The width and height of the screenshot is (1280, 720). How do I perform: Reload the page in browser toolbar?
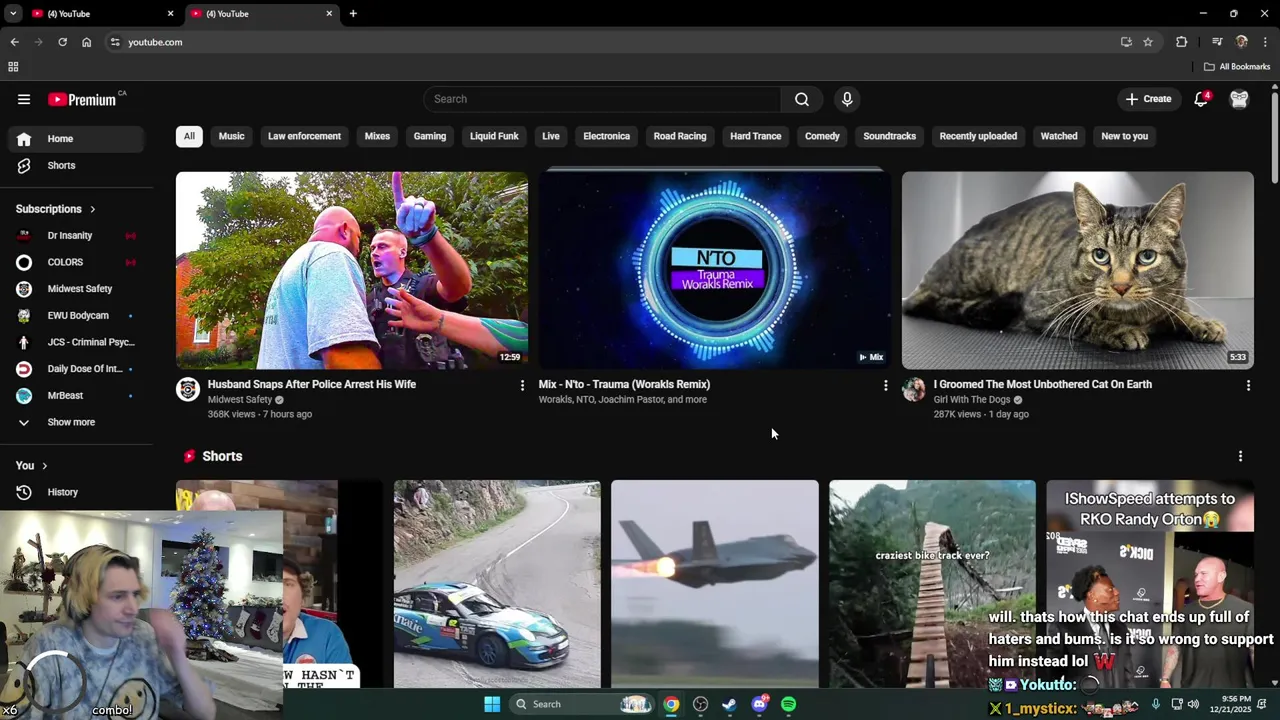coord(62,42)
